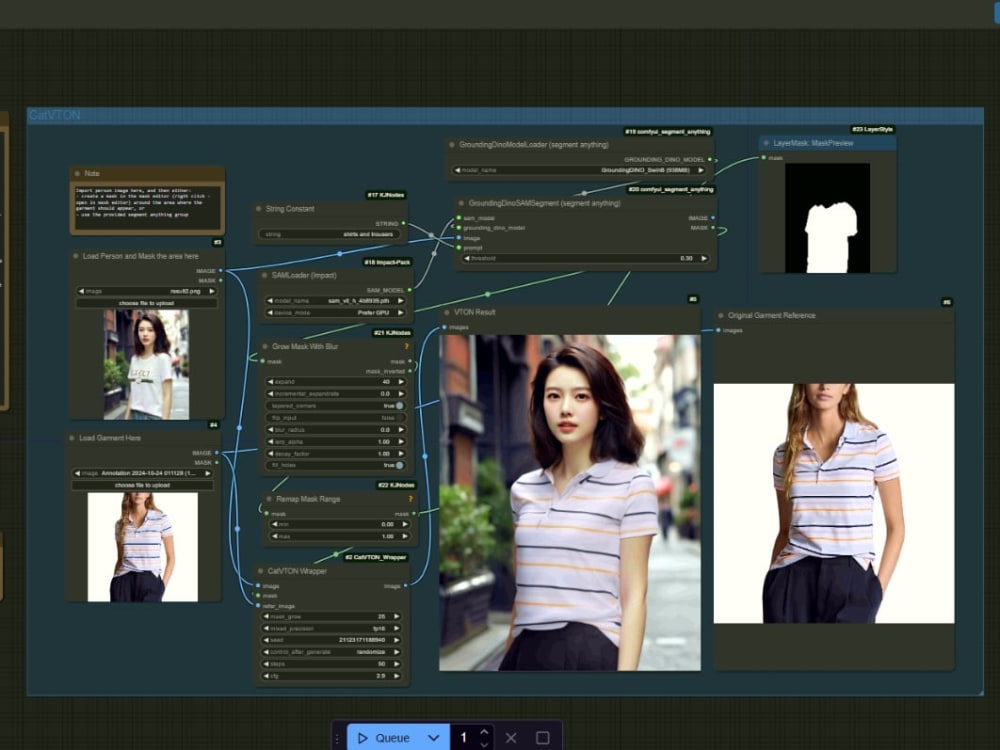Click the #17 KJNodes badge
This screenshot has height=750, width=1000.
(386, 195)
